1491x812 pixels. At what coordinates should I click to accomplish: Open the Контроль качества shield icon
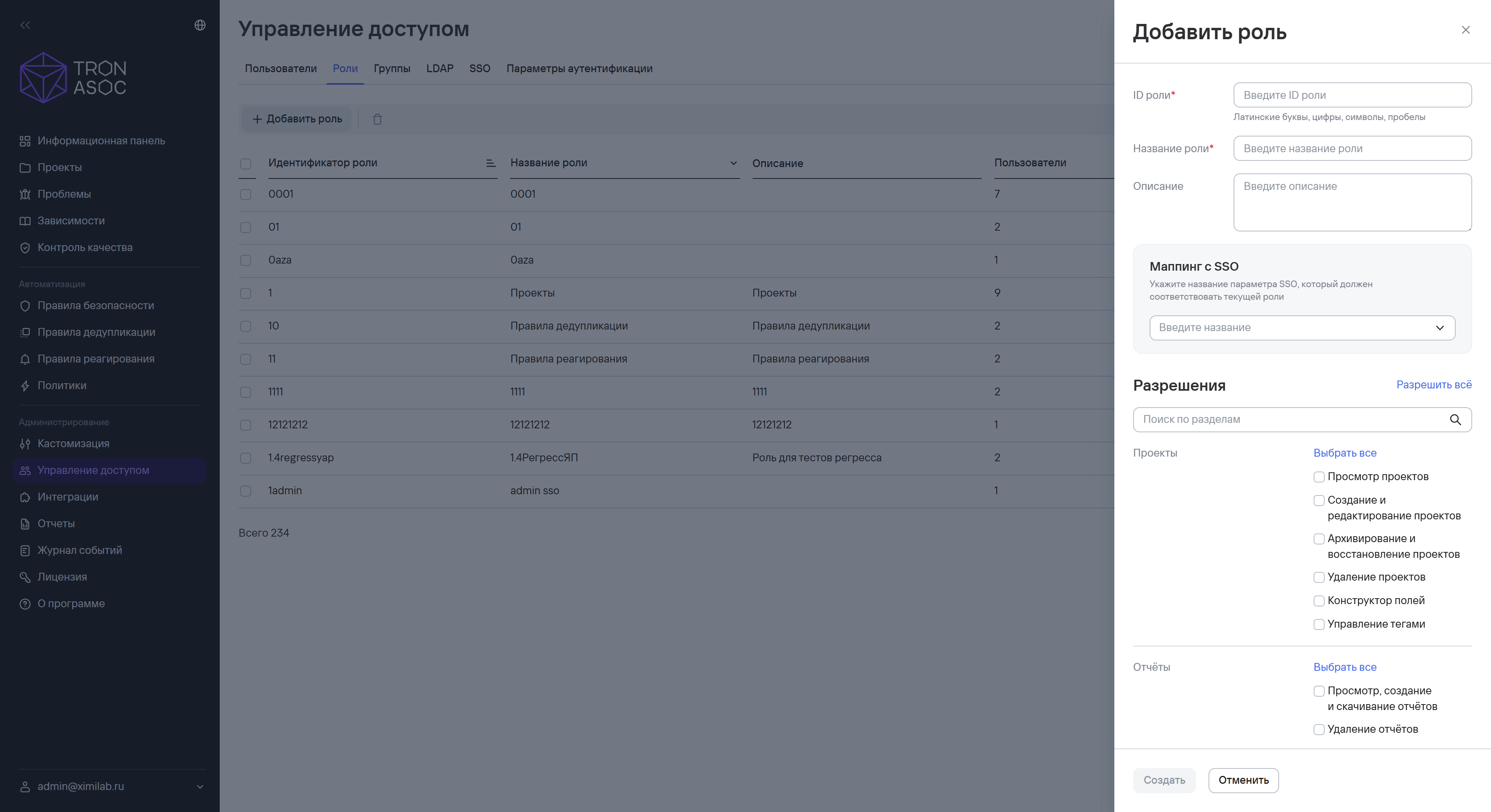coord(25,247)
